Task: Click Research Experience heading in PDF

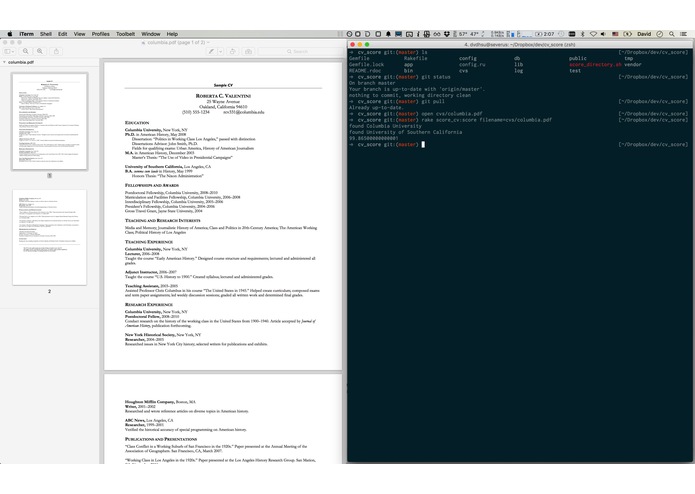Action: click(148, 305)
